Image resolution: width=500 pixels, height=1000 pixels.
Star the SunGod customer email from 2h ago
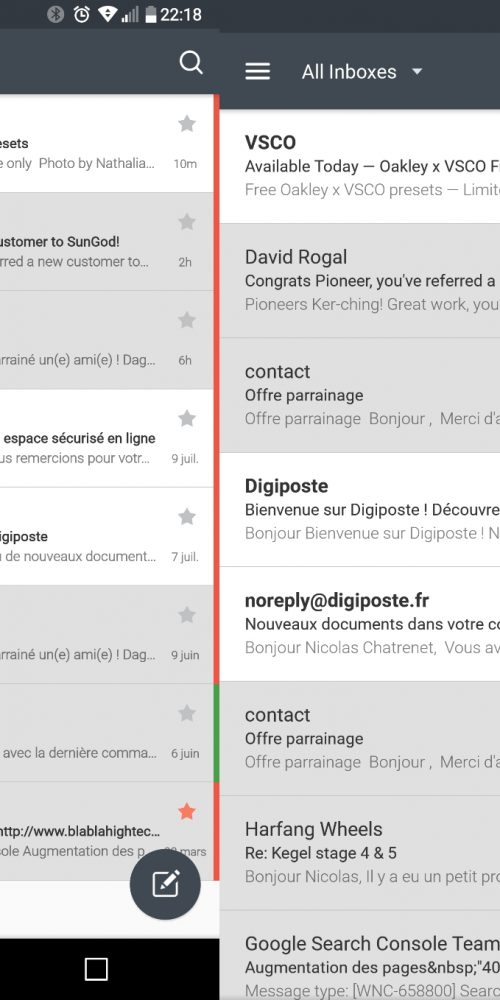187,221
